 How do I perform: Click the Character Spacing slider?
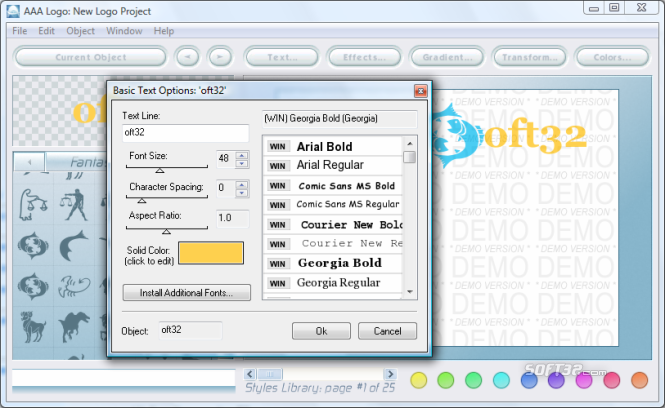[167, 198]
